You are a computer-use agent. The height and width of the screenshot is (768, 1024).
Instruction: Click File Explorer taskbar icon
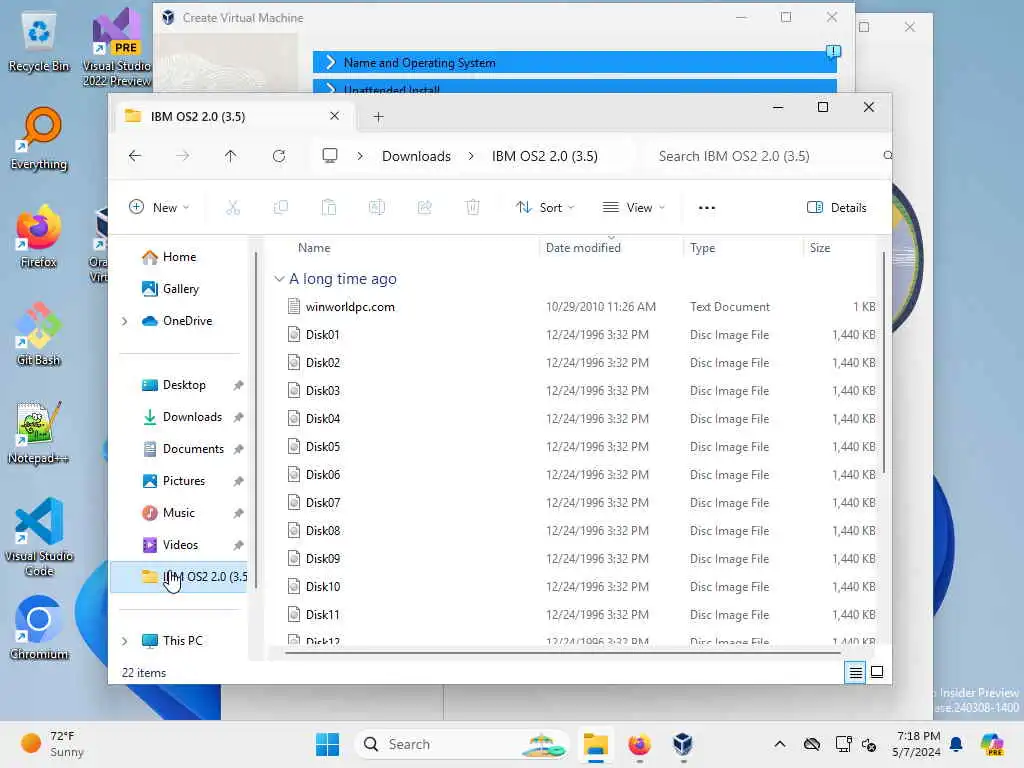pyautogui.click(x=596, y=744)
